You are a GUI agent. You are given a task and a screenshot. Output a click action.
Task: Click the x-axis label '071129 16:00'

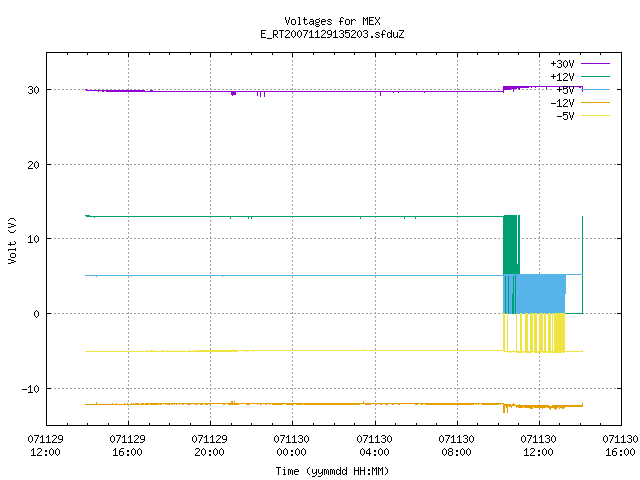[x=127, y=446]
